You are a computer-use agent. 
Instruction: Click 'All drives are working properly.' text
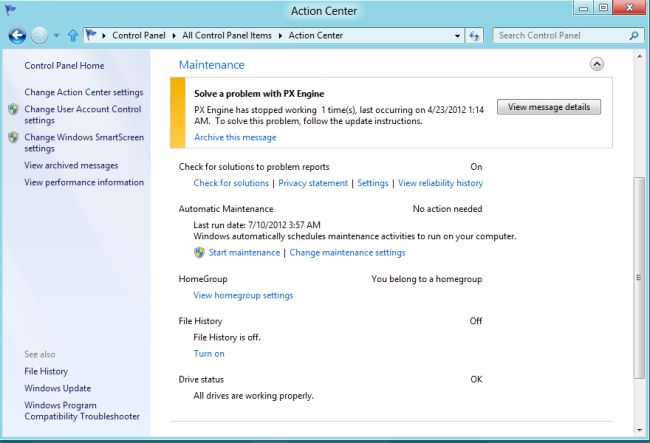[253, 396]
